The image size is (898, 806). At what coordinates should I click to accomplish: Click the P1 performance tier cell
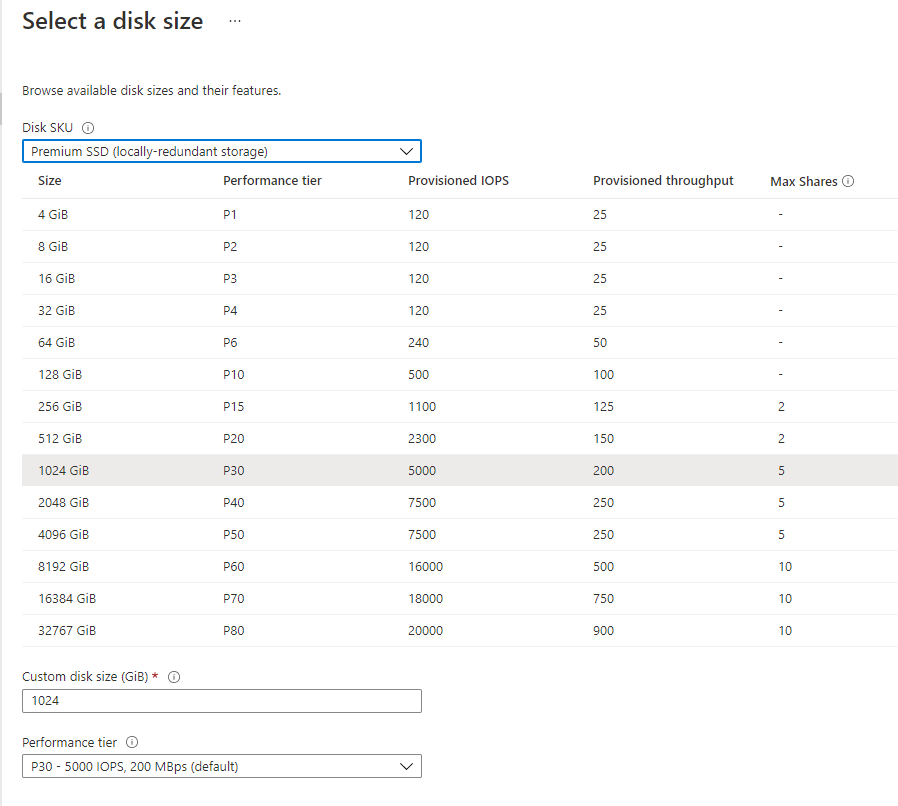point(230,215)
